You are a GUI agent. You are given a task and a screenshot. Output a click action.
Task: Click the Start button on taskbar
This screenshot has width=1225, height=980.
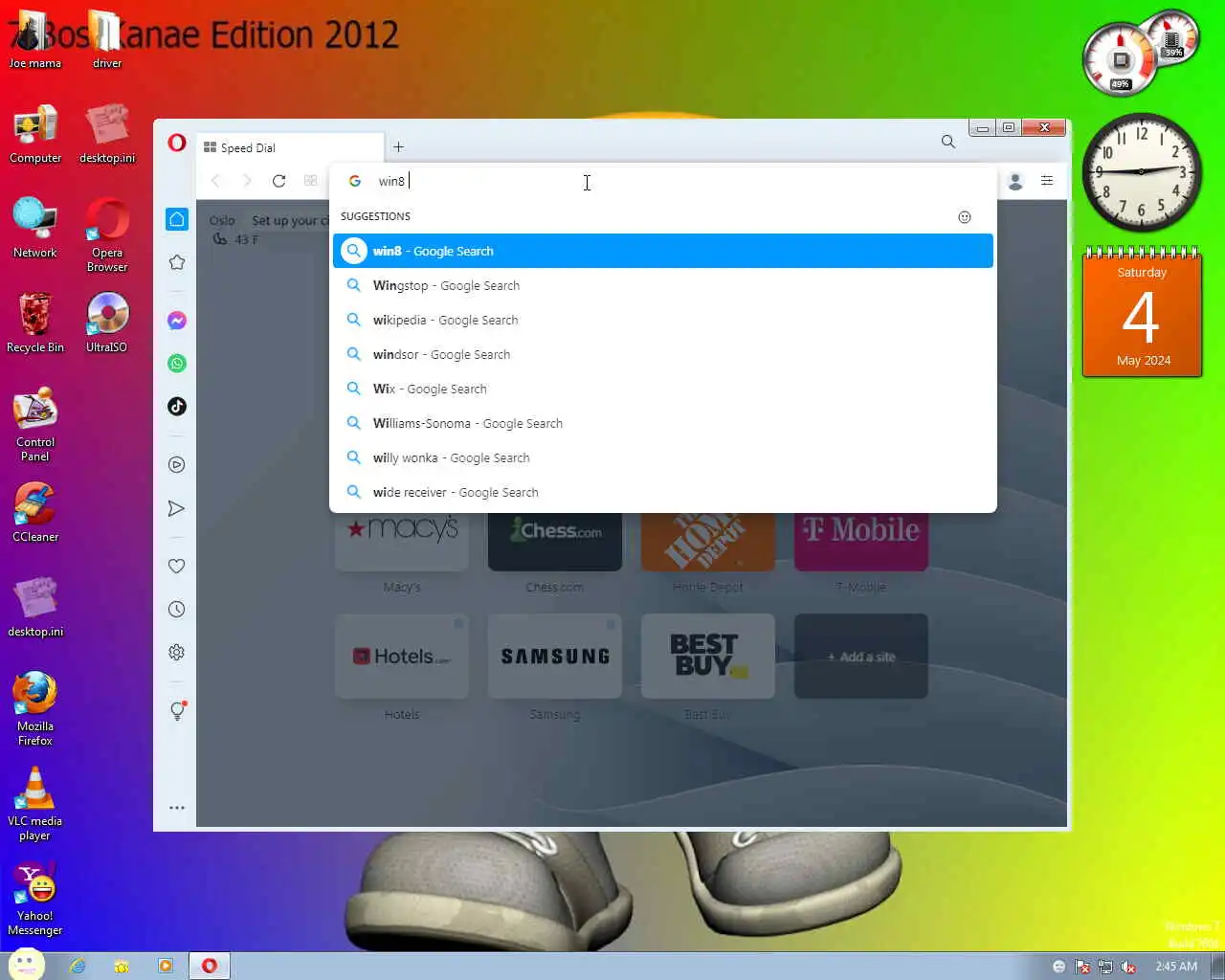(26, 965)
